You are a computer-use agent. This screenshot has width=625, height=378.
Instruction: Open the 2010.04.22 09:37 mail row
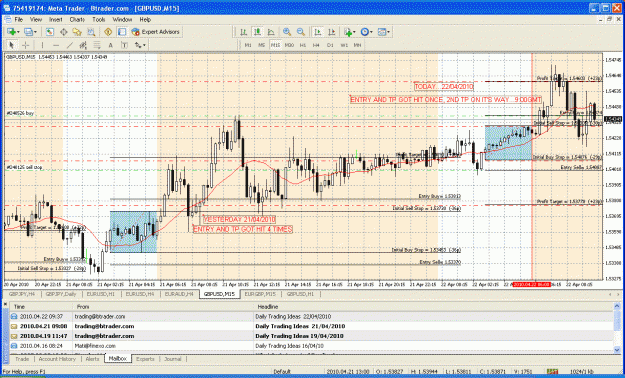tap(311, 316)
